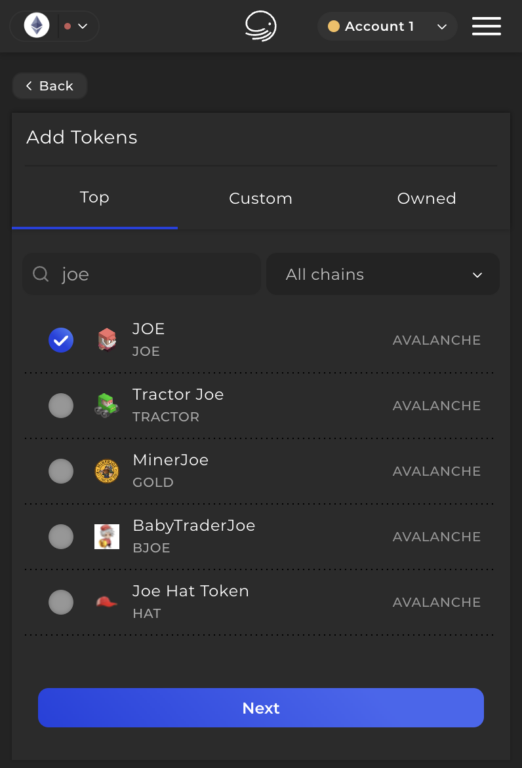Click the JOE token avatar icon

point(107,340)
